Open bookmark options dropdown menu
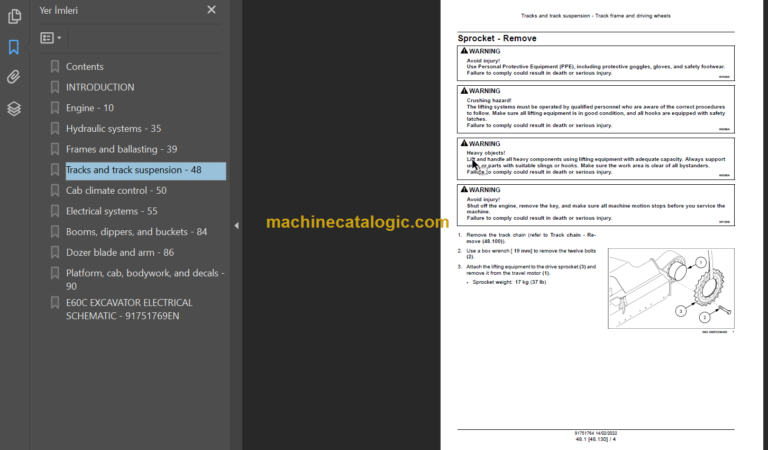The image size is (768, 450). (51, 38)
